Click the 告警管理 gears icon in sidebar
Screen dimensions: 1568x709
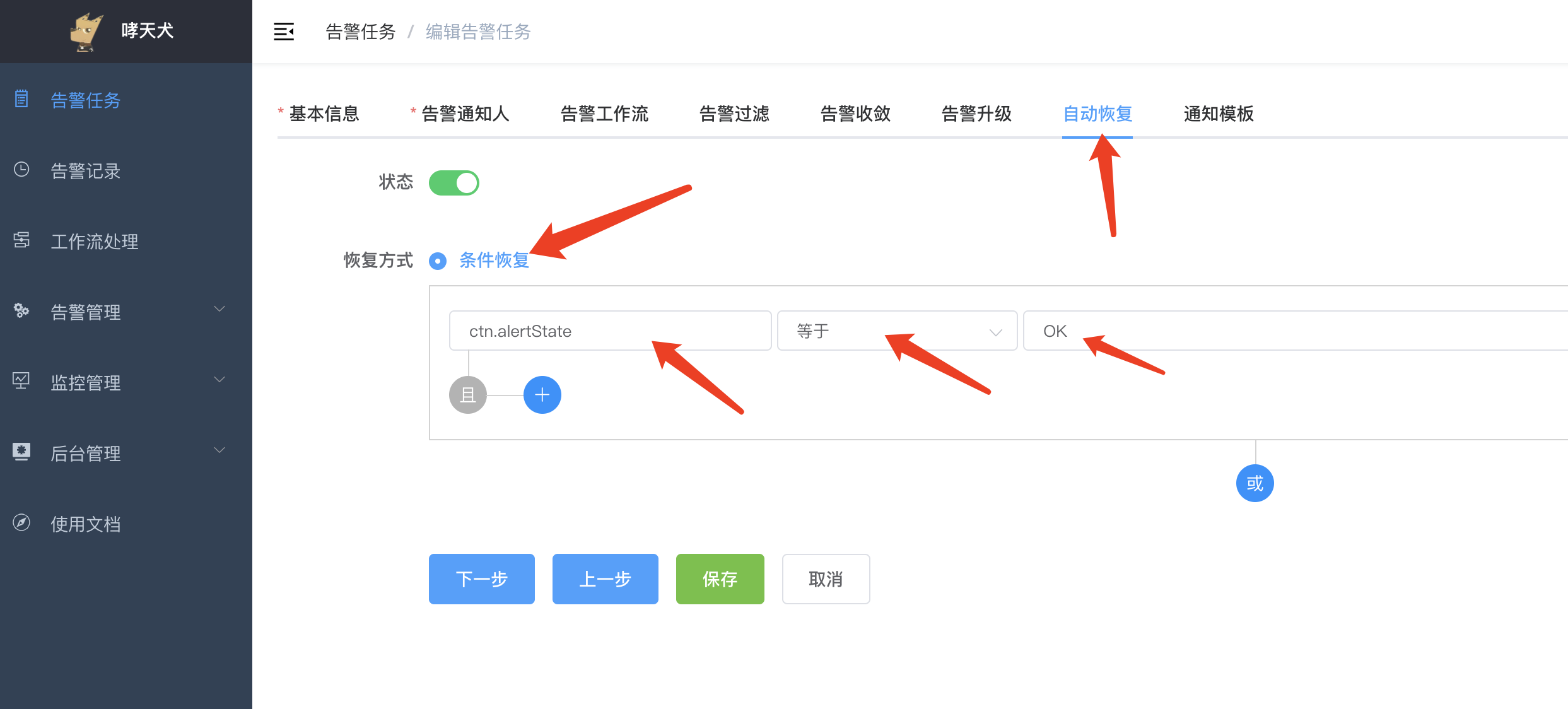tap(21, 311)
